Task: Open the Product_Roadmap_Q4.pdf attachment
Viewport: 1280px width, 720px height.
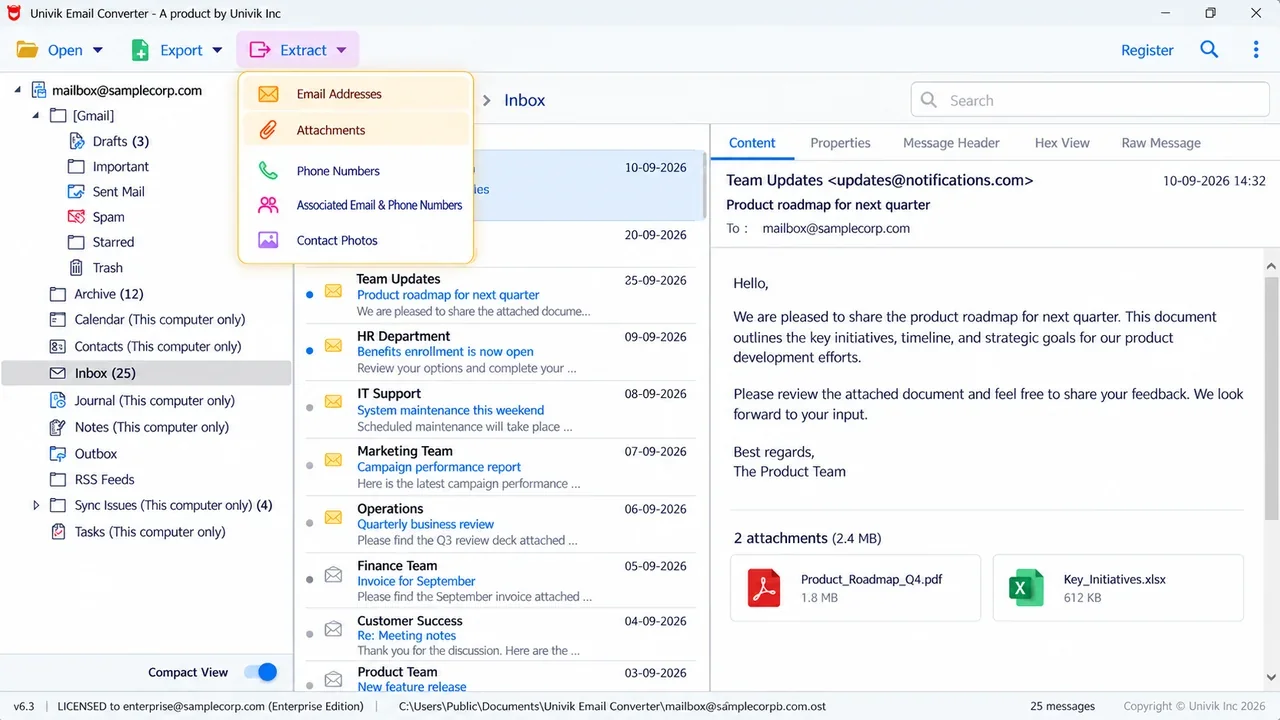Action: (855, 588)
